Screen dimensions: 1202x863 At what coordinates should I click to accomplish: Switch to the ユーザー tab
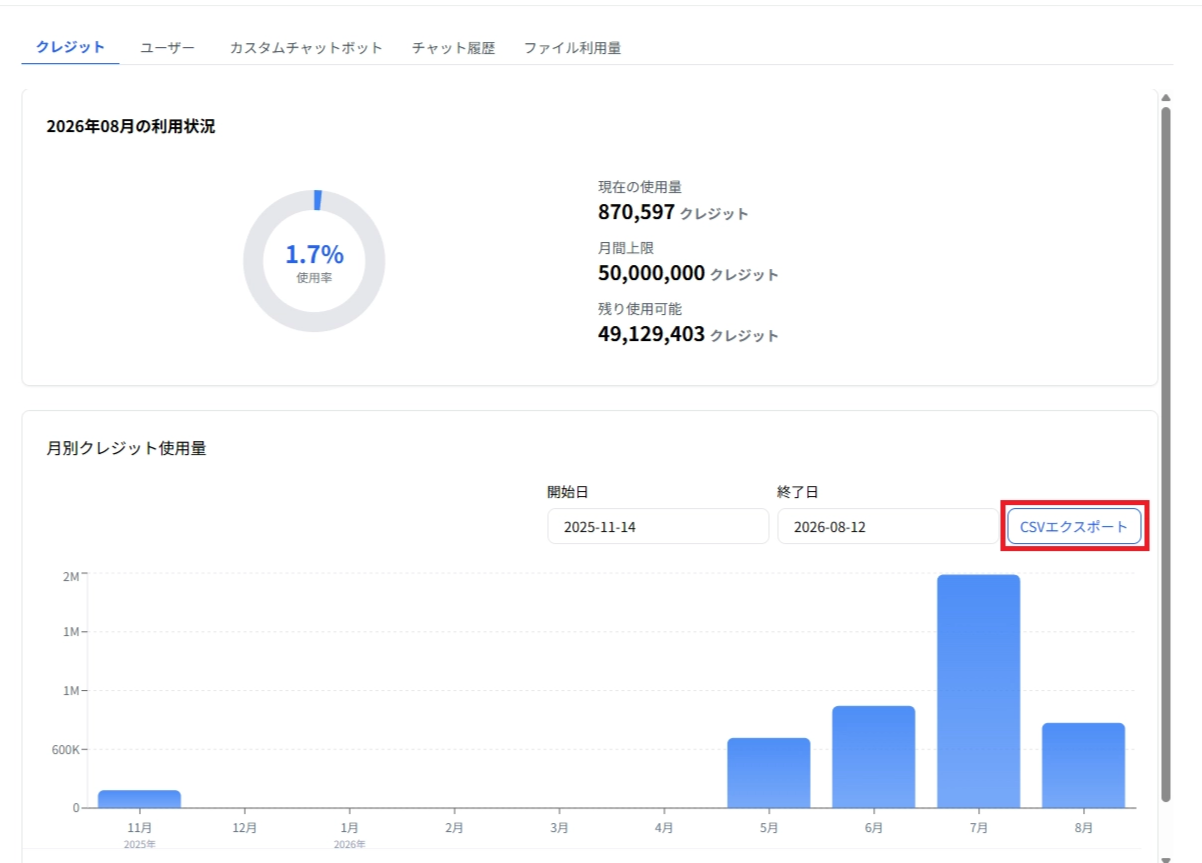[x=168, y=47]
